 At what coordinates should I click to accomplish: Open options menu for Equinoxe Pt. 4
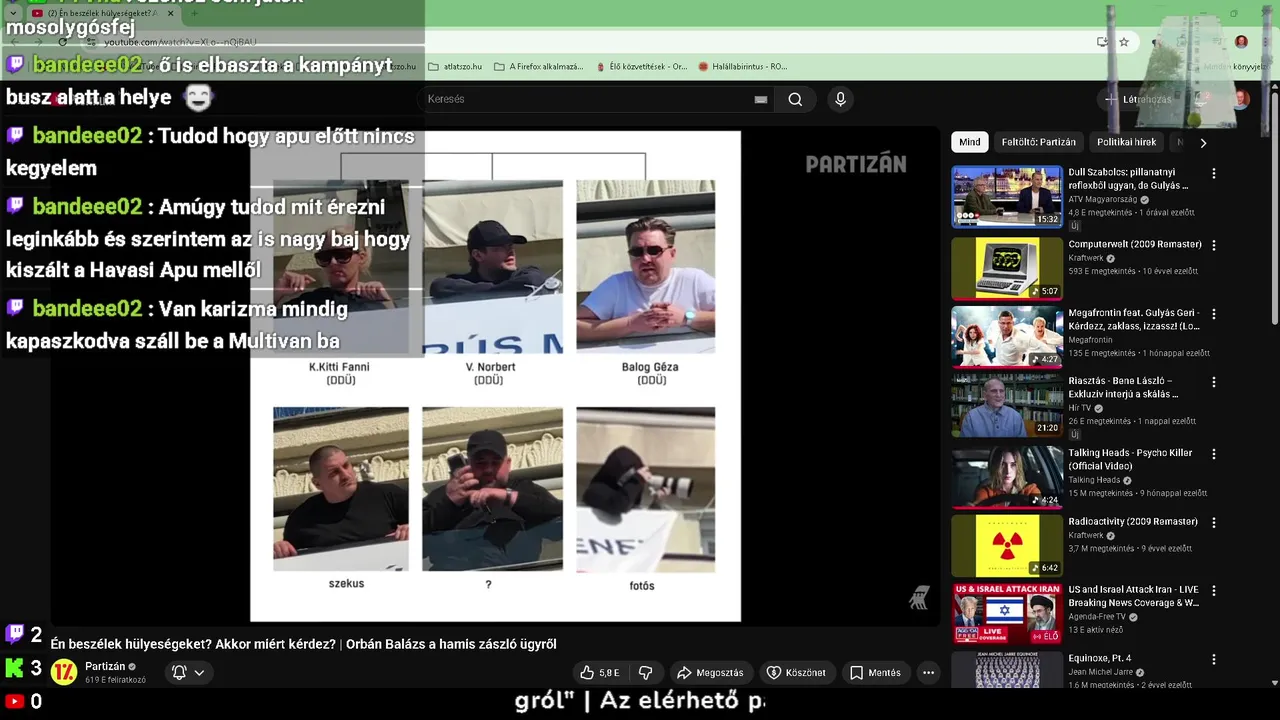tap(1214, 660)
